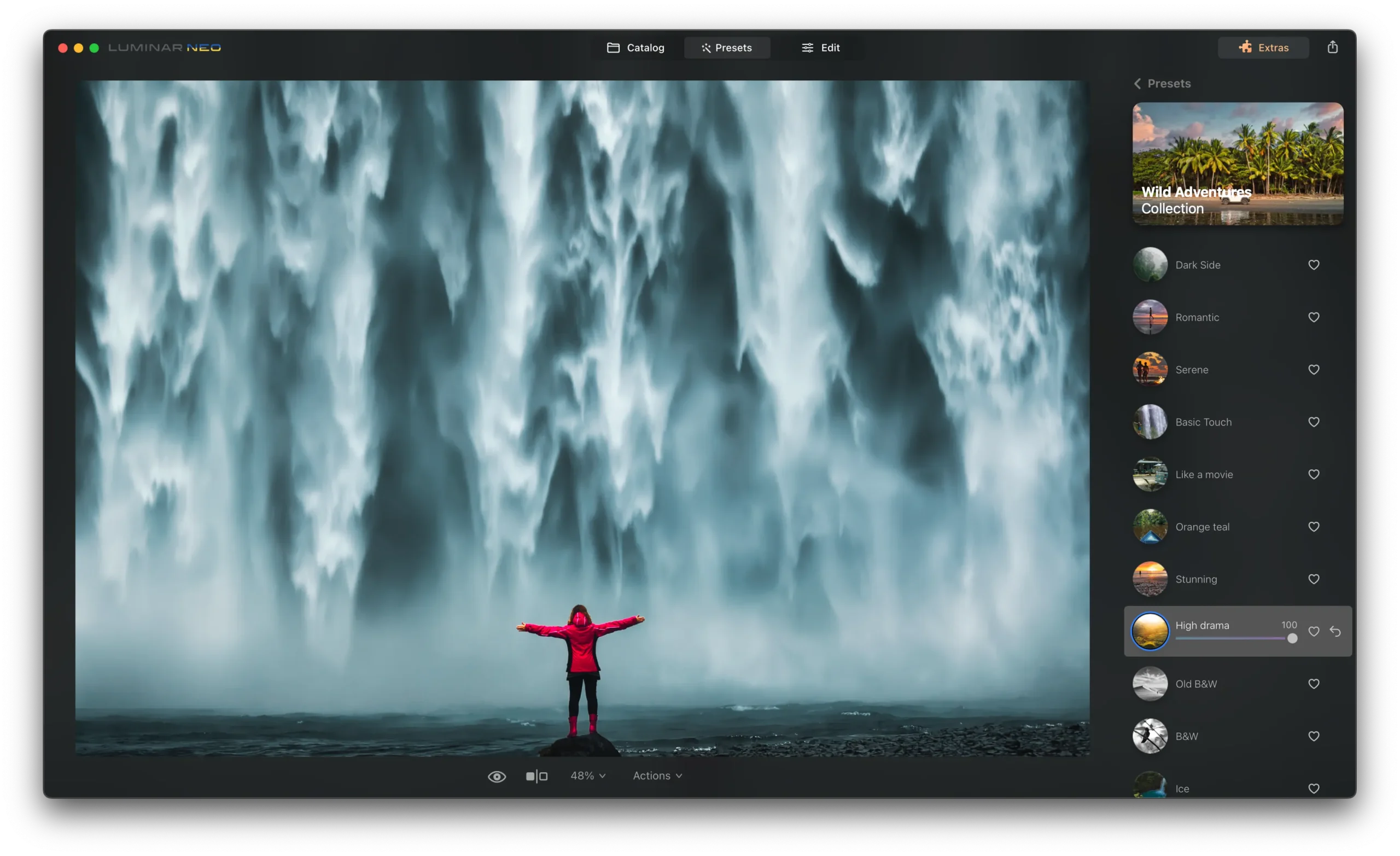Switch to the Catalog tab
Image resolution: width=1400 pixels, height=856 pixels.
pyautogui.click(x=635, y=48)
